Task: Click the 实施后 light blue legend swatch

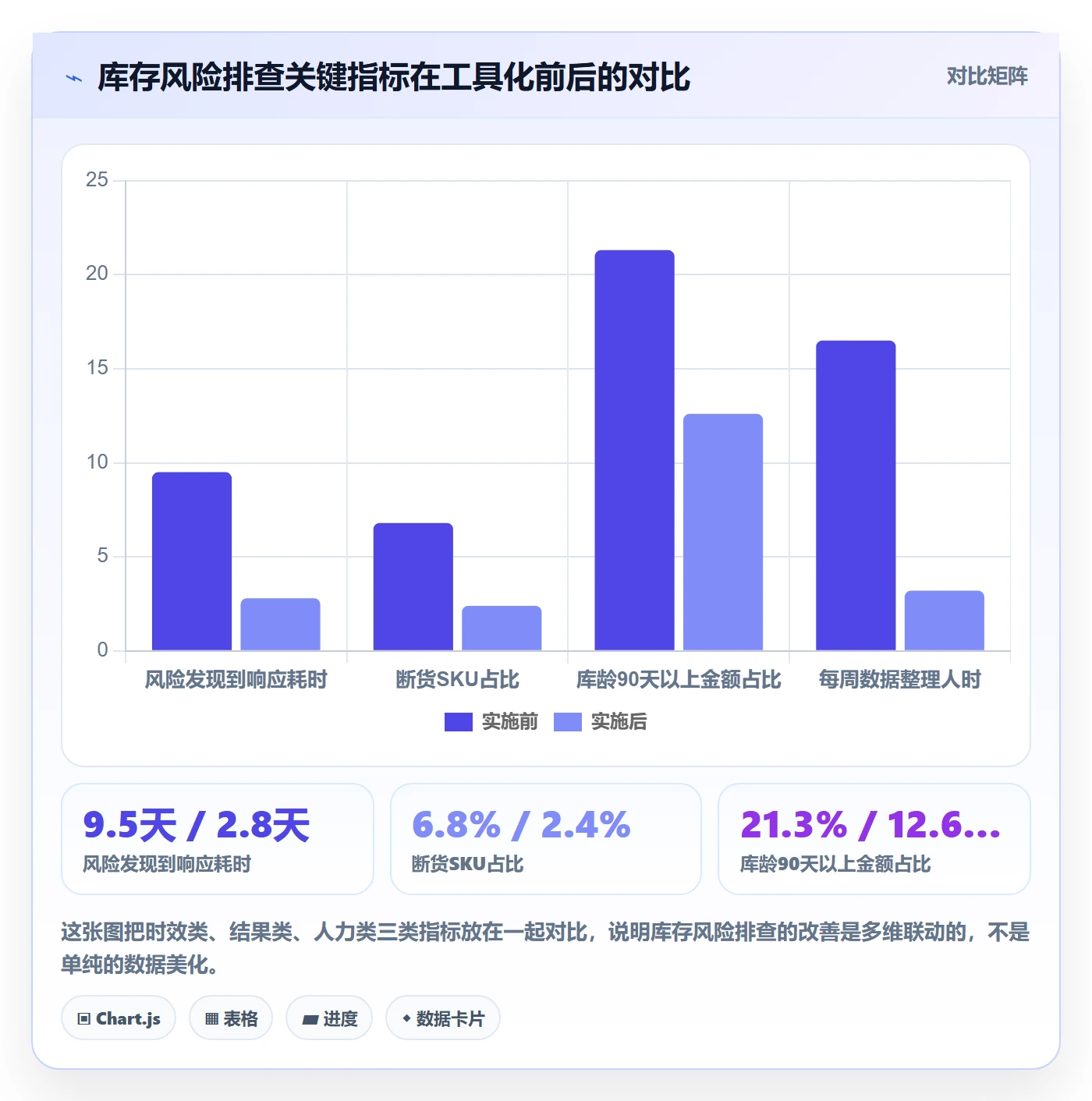Action: coord(568,722)
